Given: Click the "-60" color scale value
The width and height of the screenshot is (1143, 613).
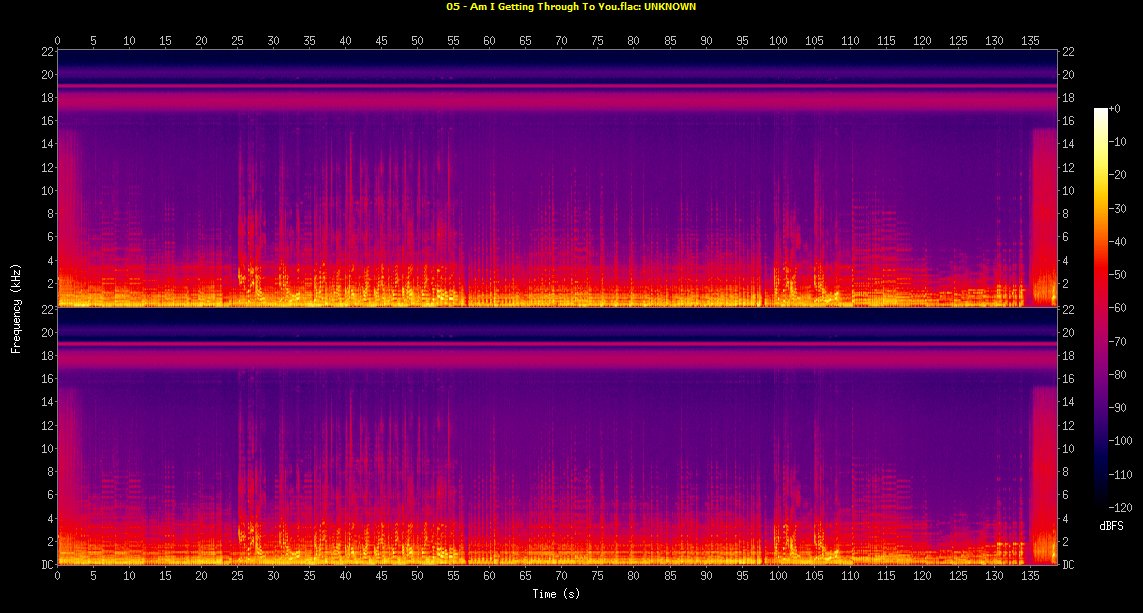Looking at the screenshot, I should [1117, 308].
